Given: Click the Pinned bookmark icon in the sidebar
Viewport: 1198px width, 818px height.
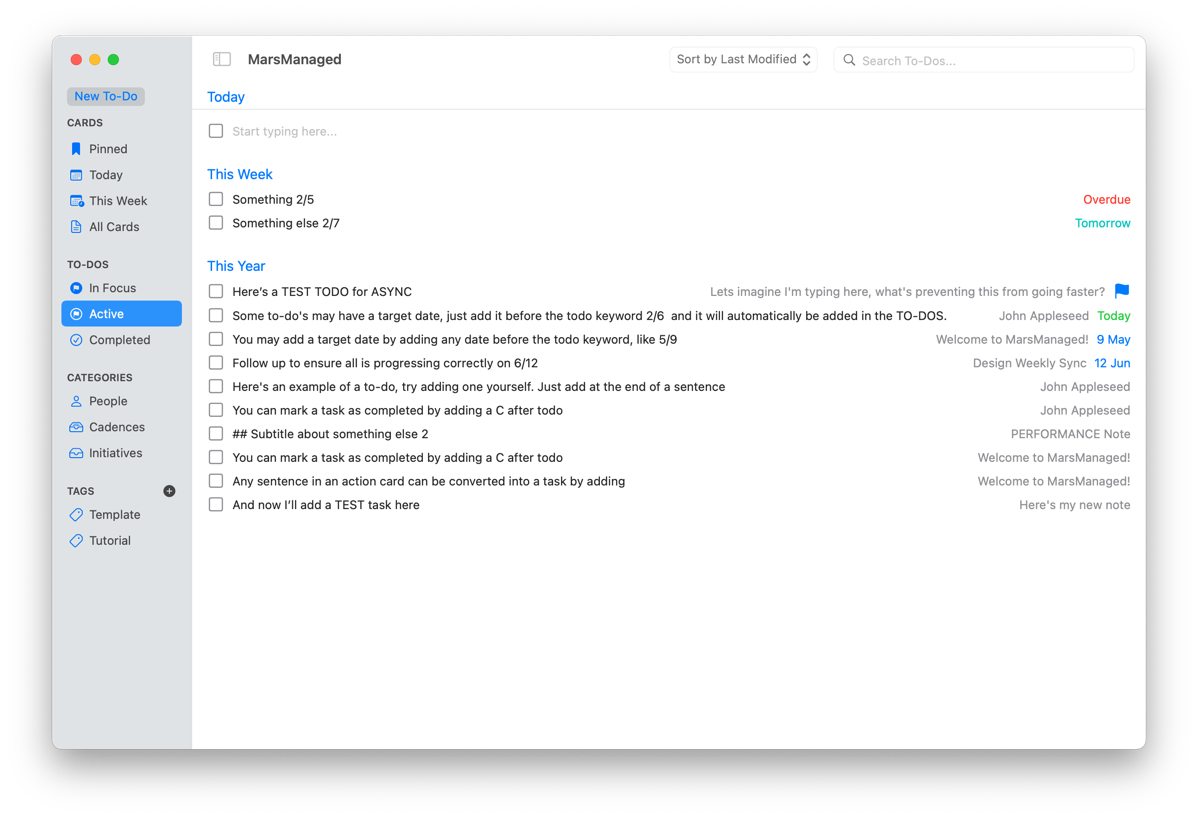Looking at the screenshot, I should (x=76, y=149).
